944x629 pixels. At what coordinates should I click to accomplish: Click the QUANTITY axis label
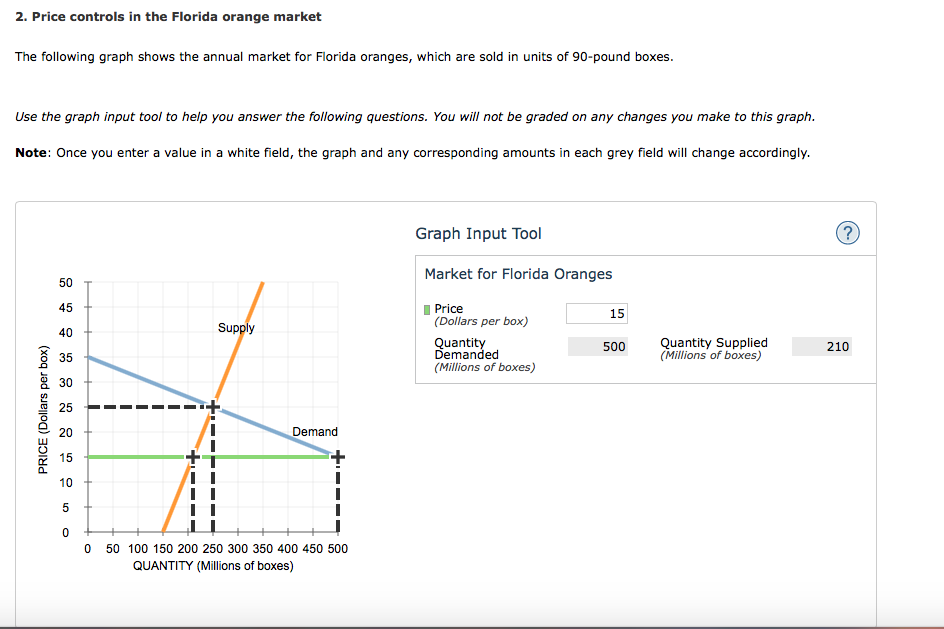[212, 565]
